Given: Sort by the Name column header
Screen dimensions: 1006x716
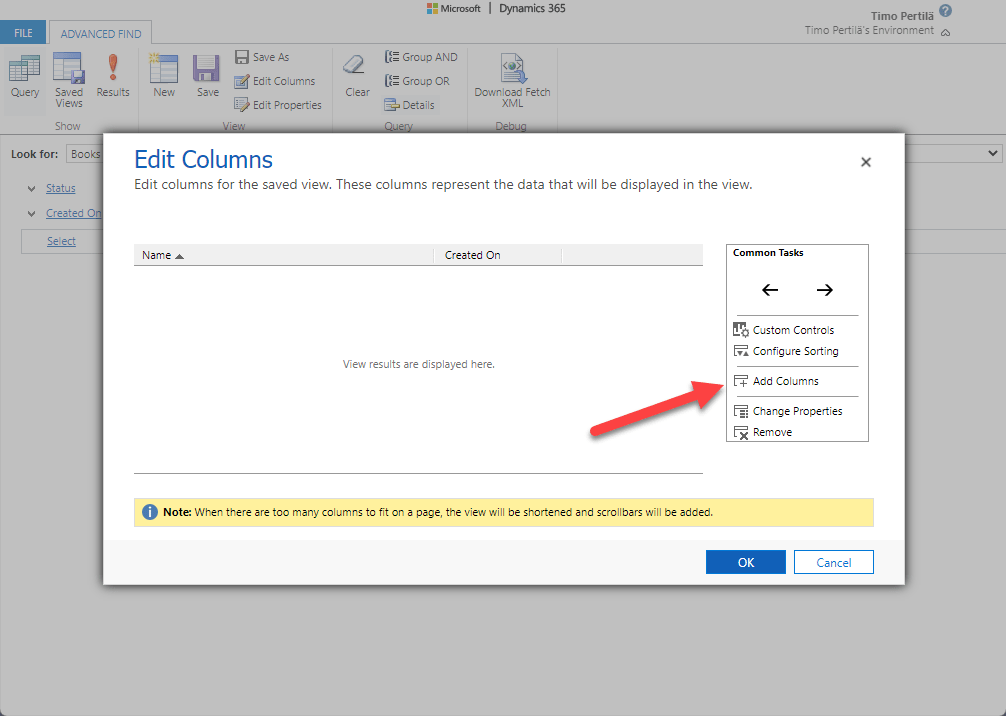Looking at the screenshot, I should [157, 255].
